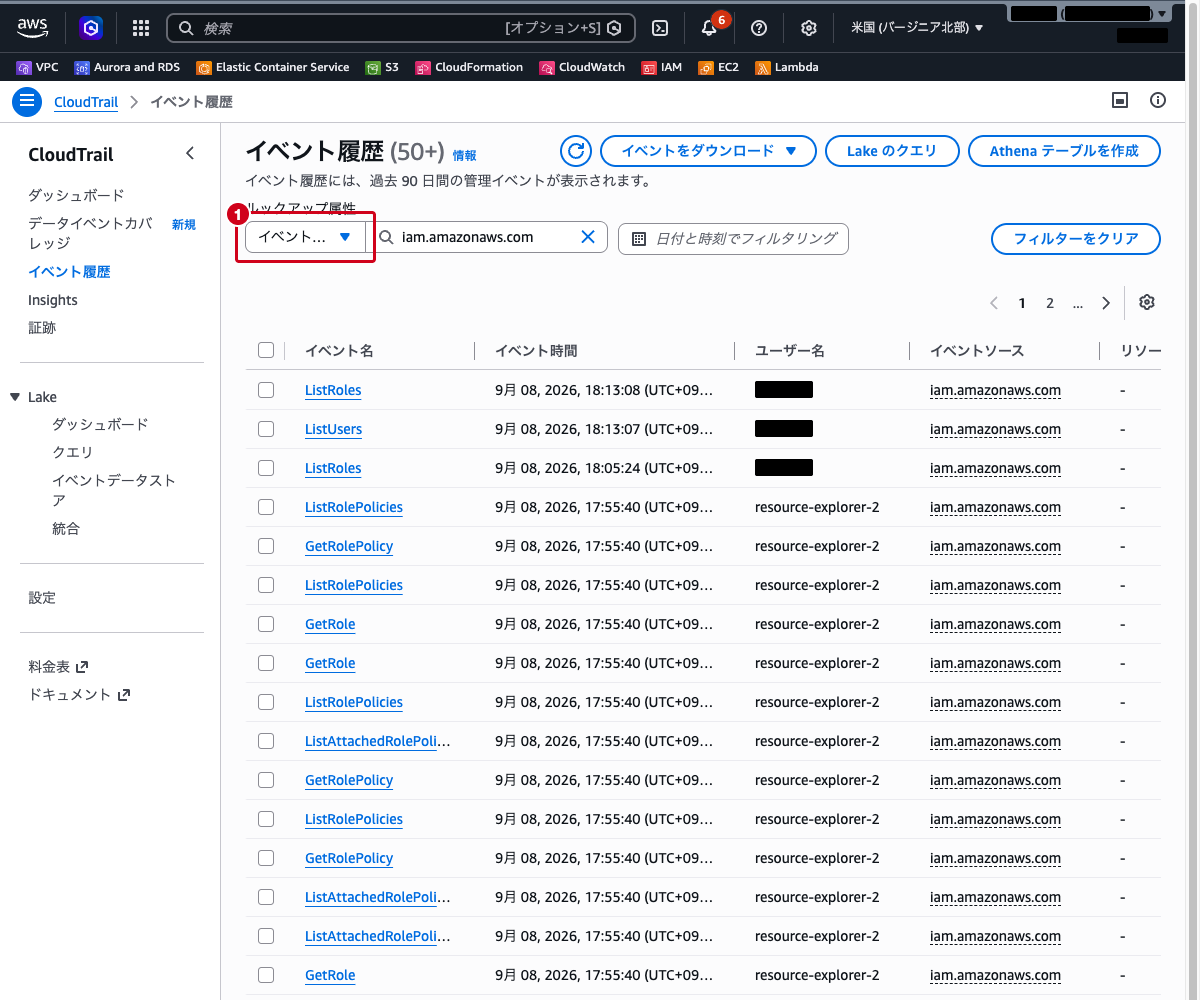Open the VPC bookmark shortcut

pos(38,67)
